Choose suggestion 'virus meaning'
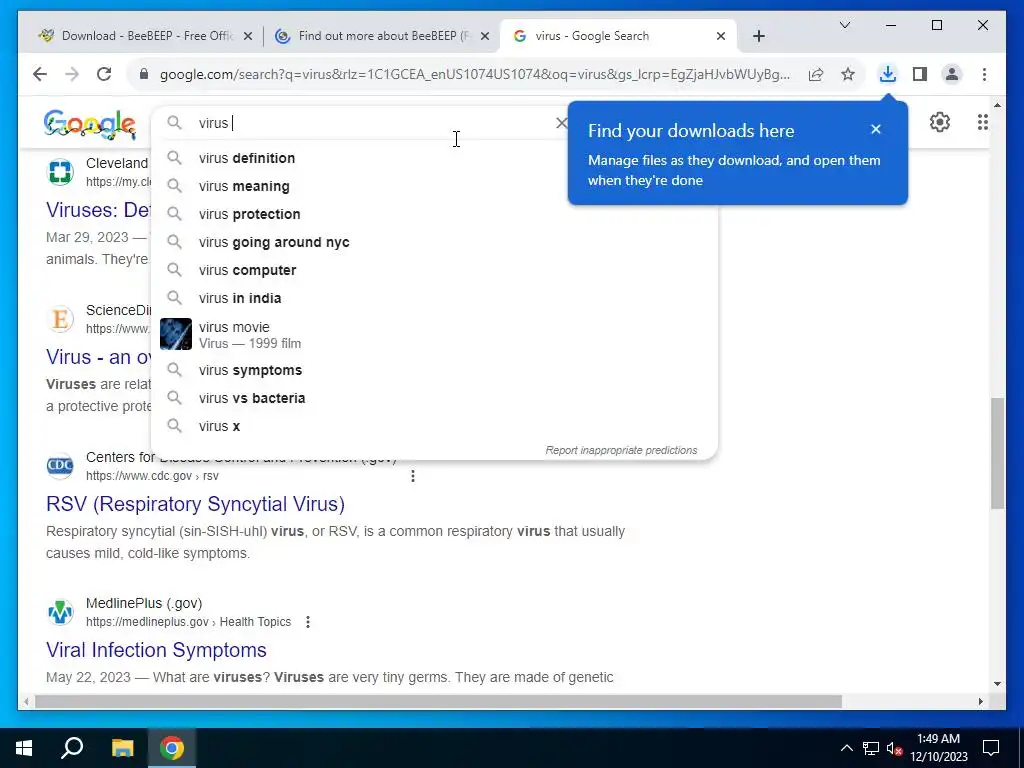1024x768 pixels. click(434, 186)
